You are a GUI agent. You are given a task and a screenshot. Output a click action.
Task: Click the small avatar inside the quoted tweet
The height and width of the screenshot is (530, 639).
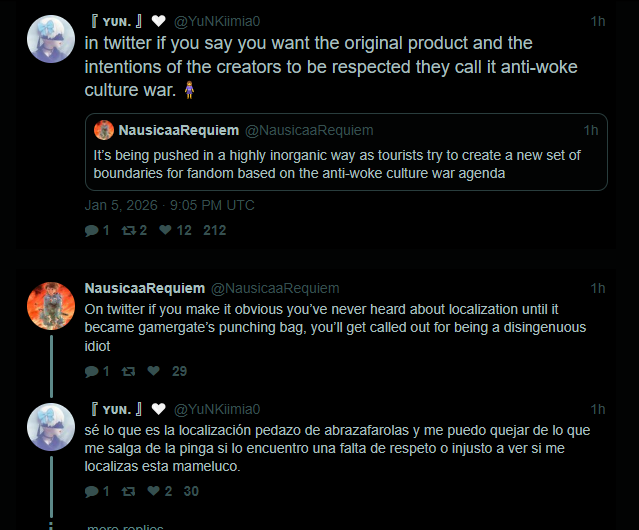[104, 130]
